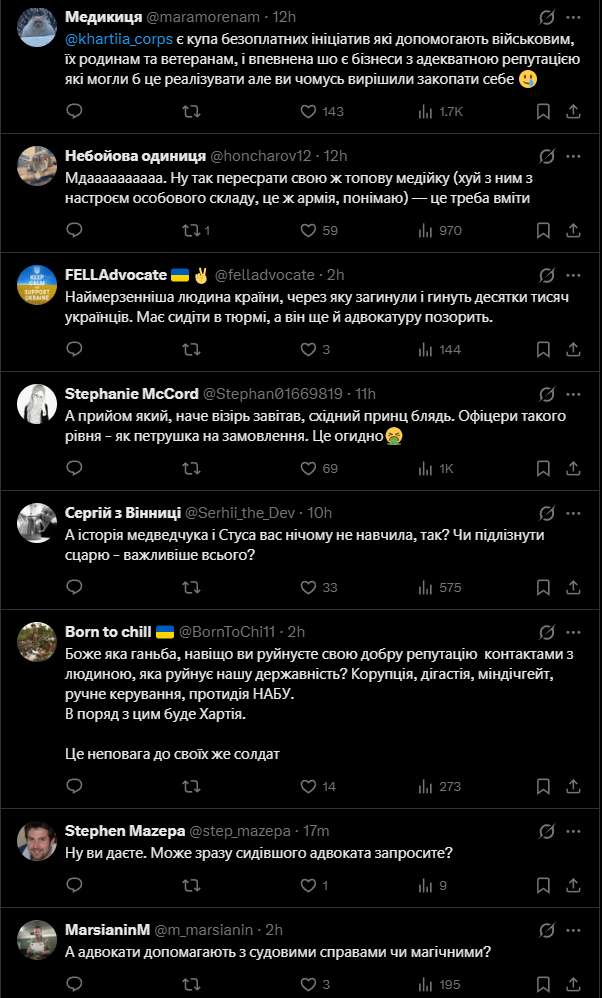Open 12h timestamp on Небойова одиниця's tweet

click(x=335, y=156)
